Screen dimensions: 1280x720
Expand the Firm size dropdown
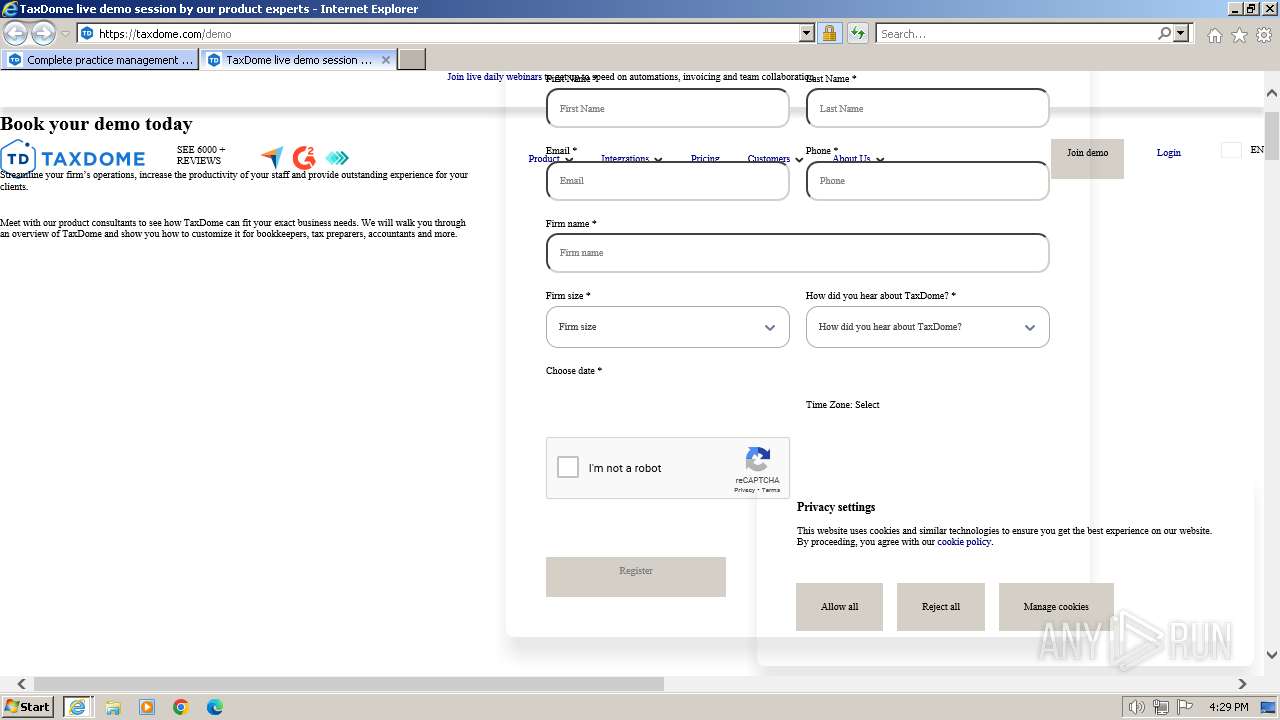pyautogui.click(x=668, y=327)
